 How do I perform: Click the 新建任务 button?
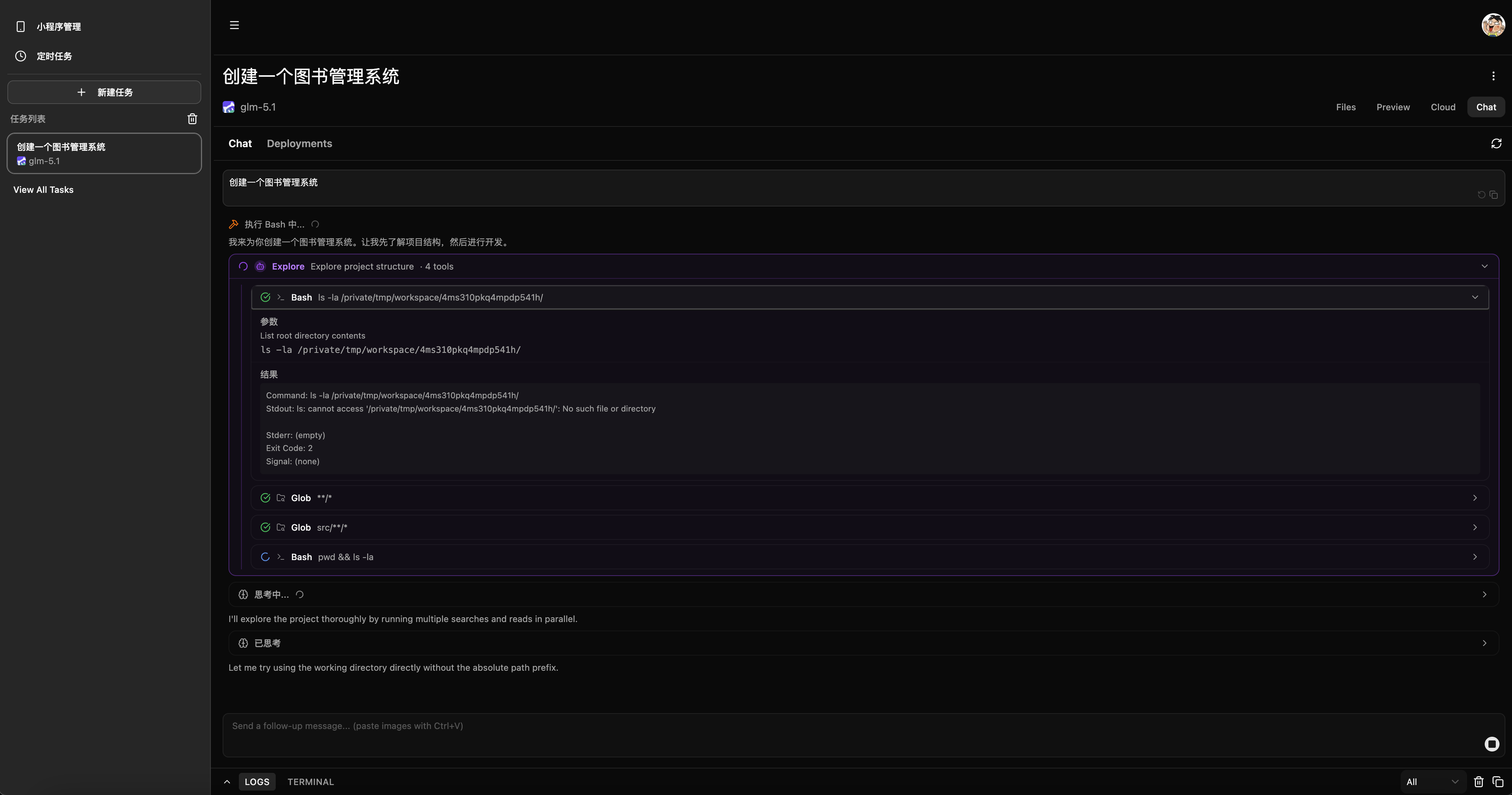pos(104,92)
